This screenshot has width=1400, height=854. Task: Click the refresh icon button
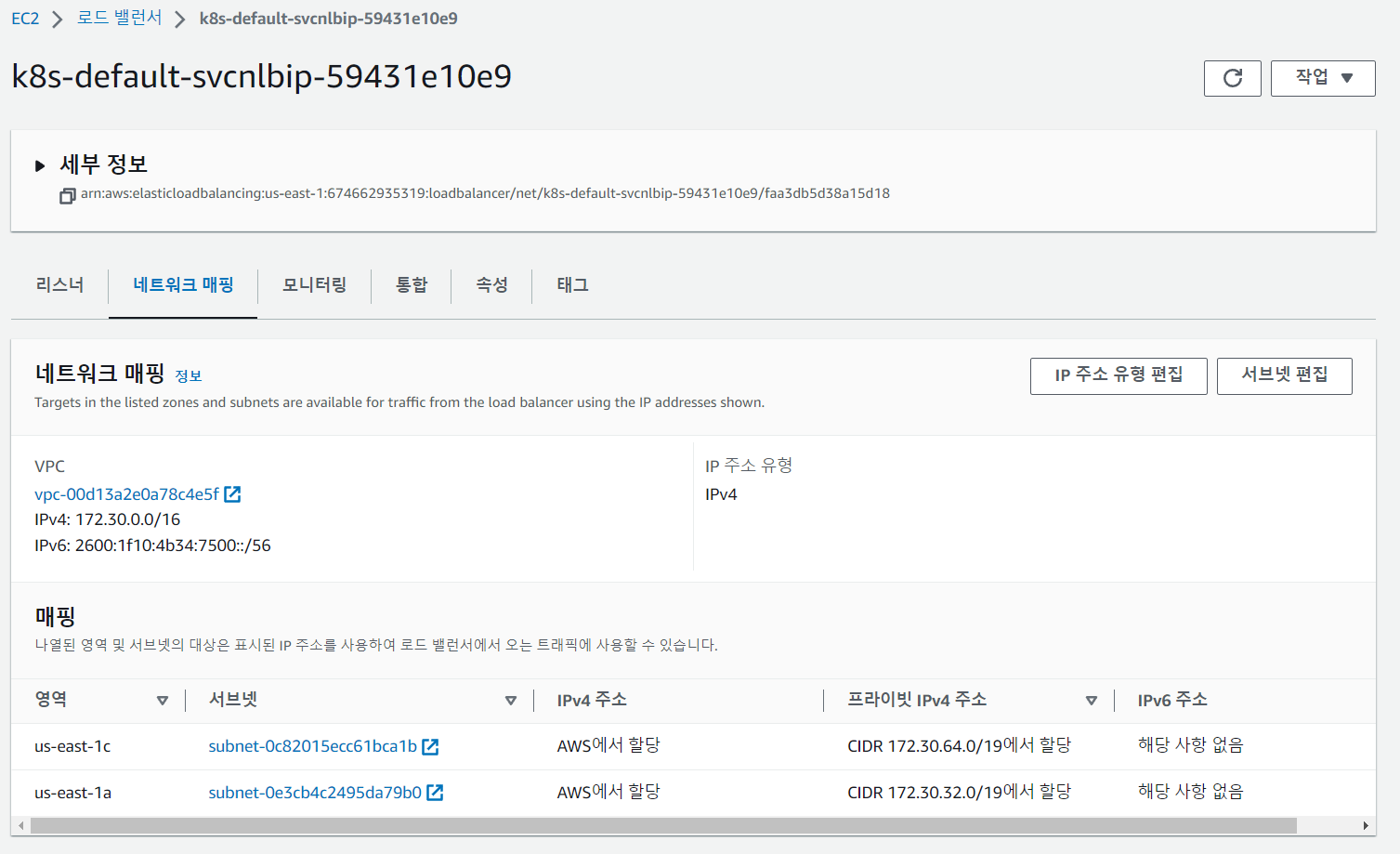pyautogui.click(x=1232, y=78)
